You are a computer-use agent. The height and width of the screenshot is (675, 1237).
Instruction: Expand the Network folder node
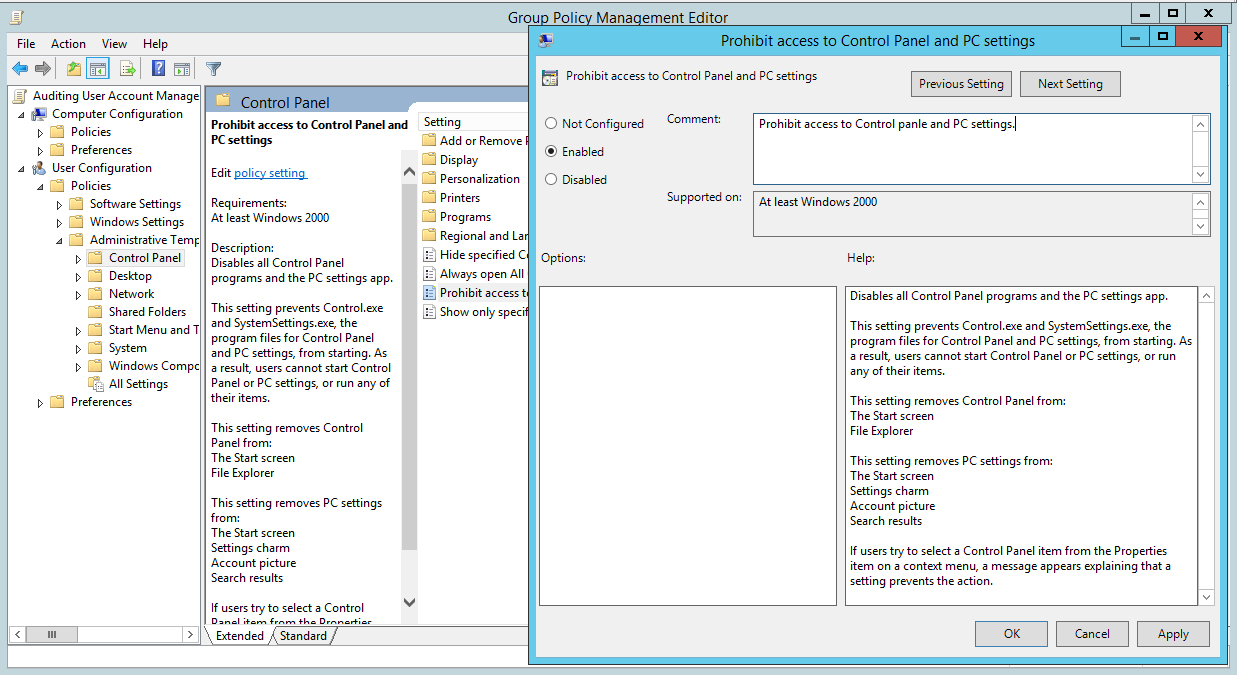79,294
